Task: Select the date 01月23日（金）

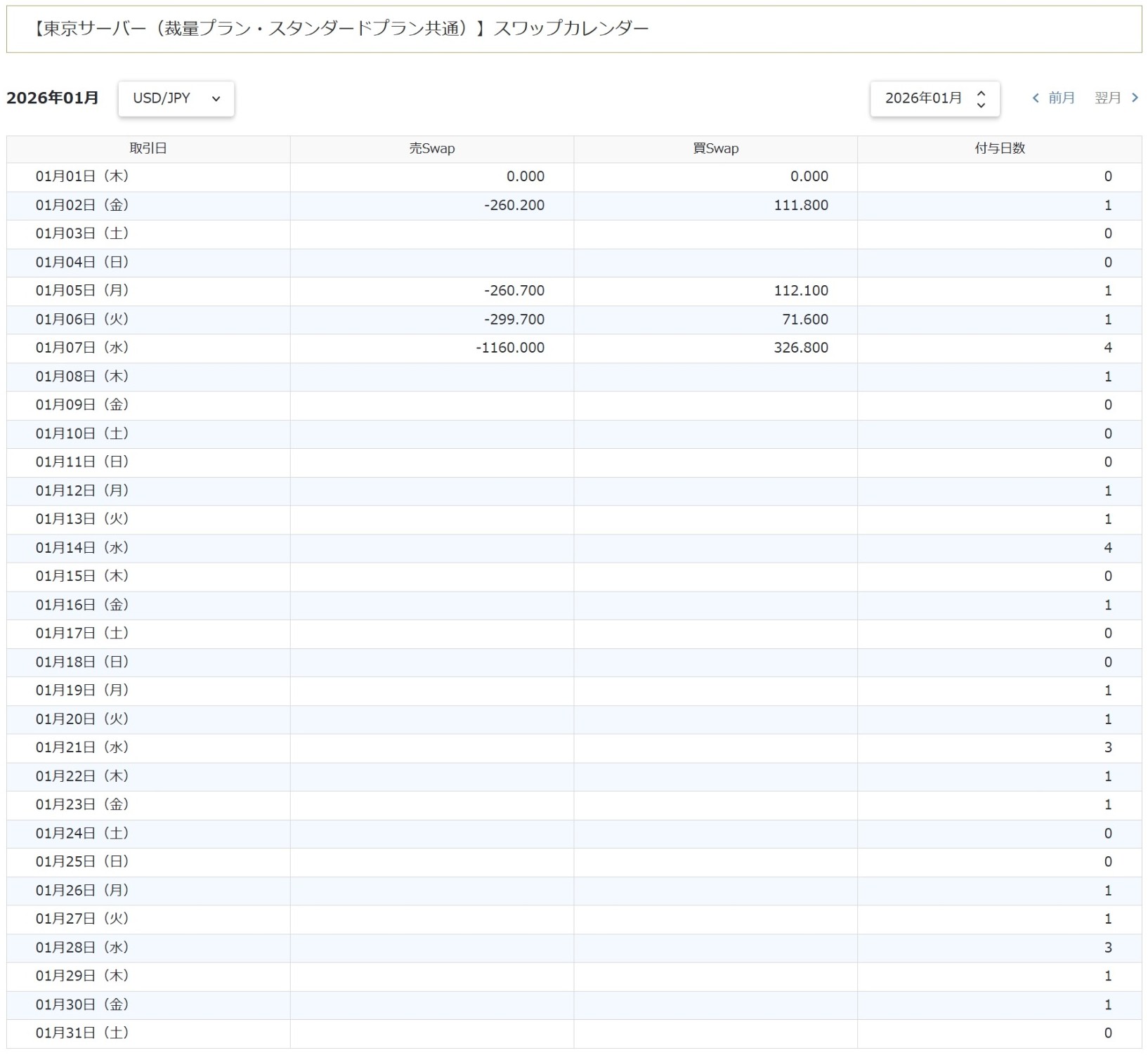Action: coord(82,805)
